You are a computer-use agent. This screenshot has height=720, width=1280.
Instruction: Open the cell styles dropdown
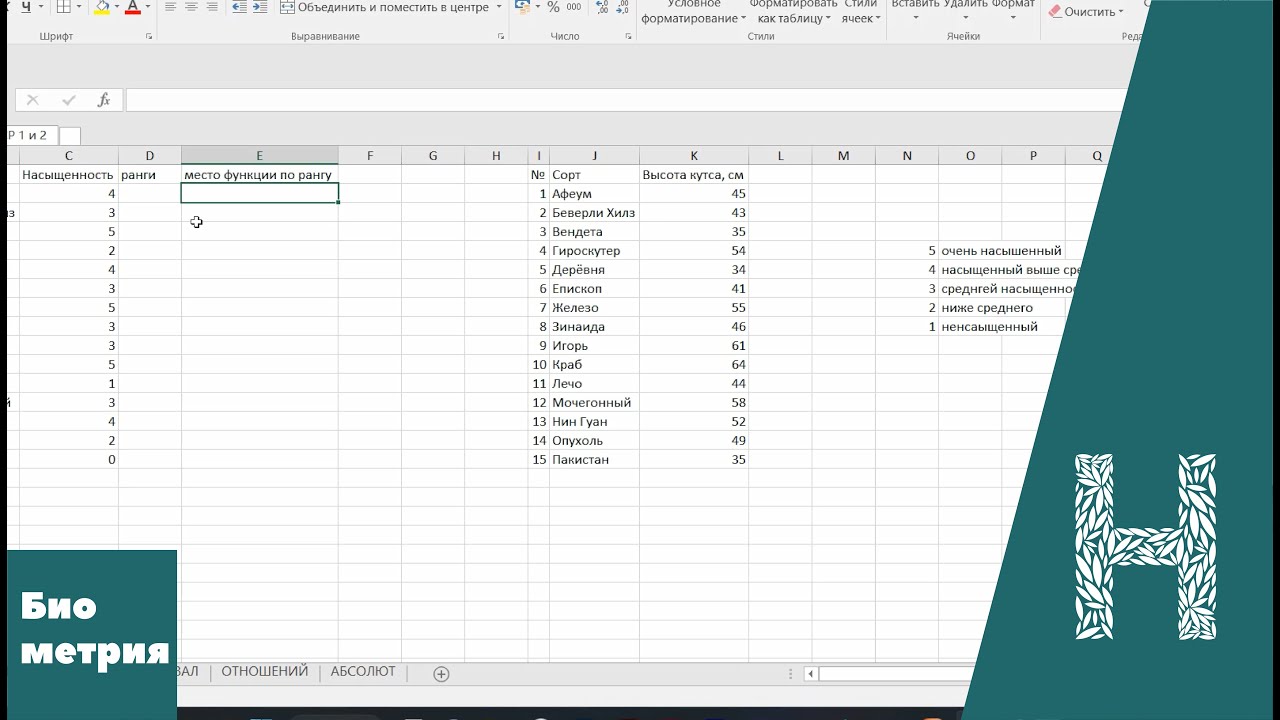pos(860,12)
